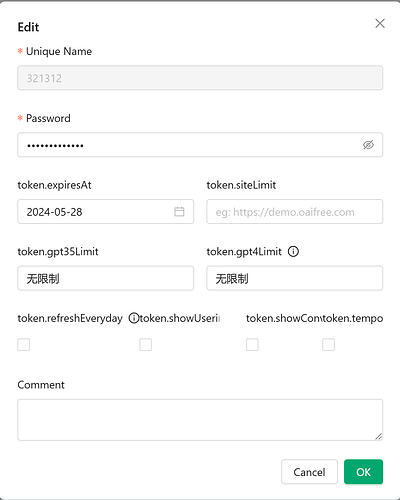Click the disabled Unique Name field
Viewport: 400px width, 500px height.
tap(200, 78)
